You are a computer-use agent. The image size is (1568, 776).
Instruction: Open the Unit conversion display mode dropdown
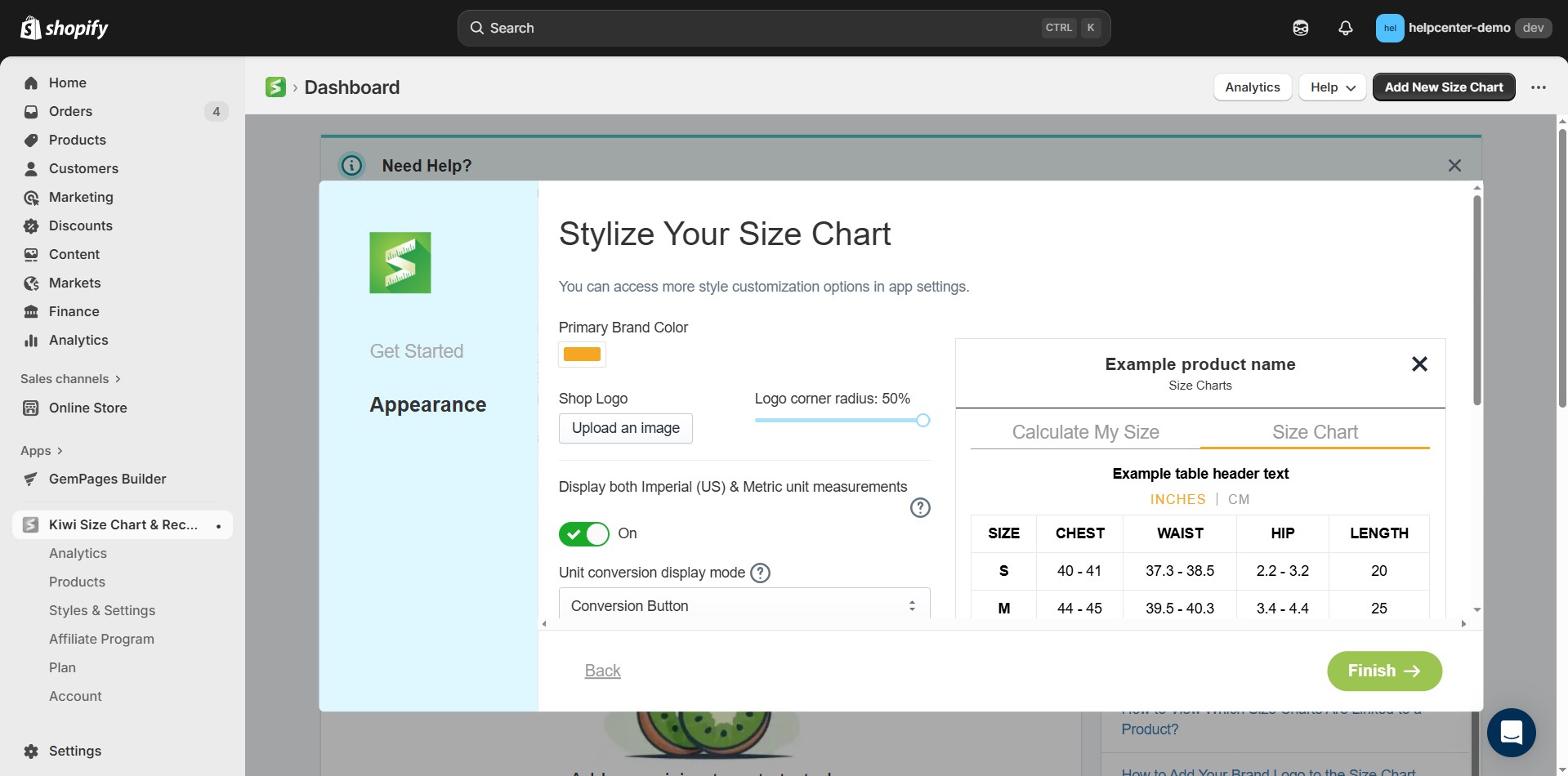point(743,605)
